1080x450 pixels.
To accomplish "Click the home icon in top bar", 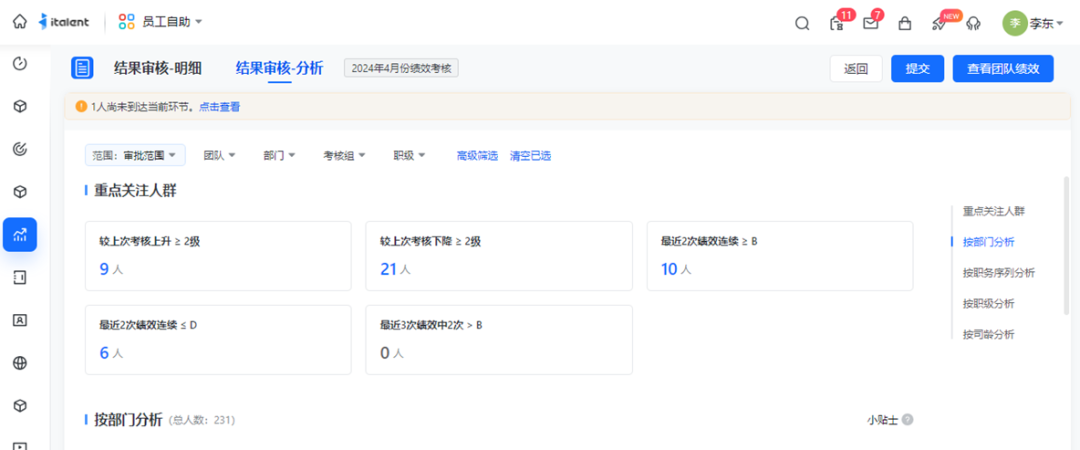I will 20,21.
